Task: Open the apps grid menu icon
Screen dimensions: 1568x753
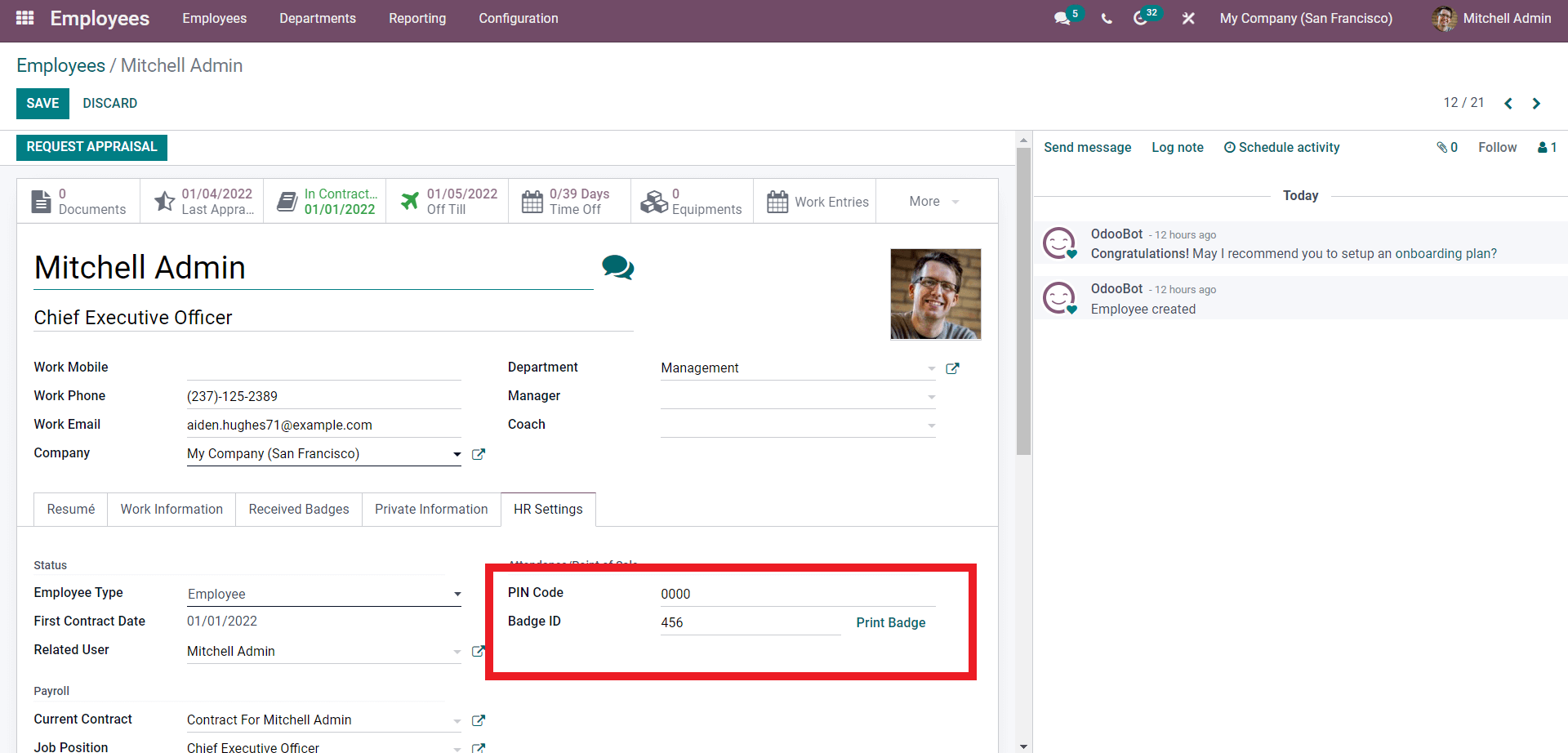Action: [x=24, y=18]
